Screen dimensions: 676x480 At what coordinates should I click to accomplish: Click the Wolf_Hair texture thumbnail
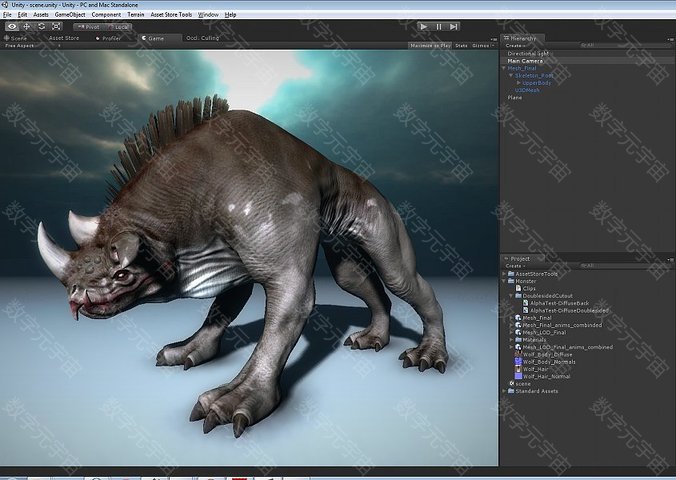point(518,369)
